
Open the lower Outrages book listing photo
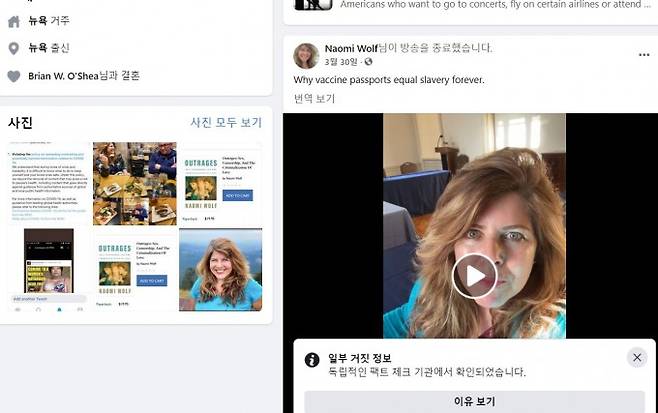135,270
